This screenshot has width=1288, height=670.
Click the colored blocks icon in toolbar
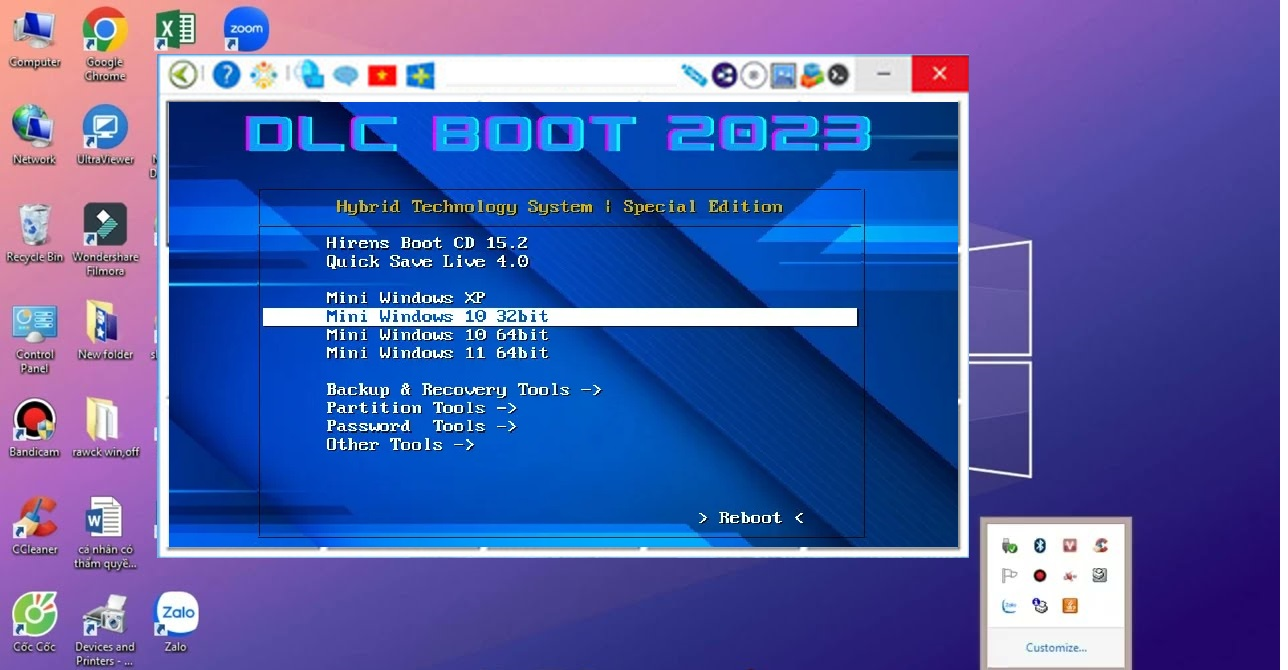tap(811, 75)
